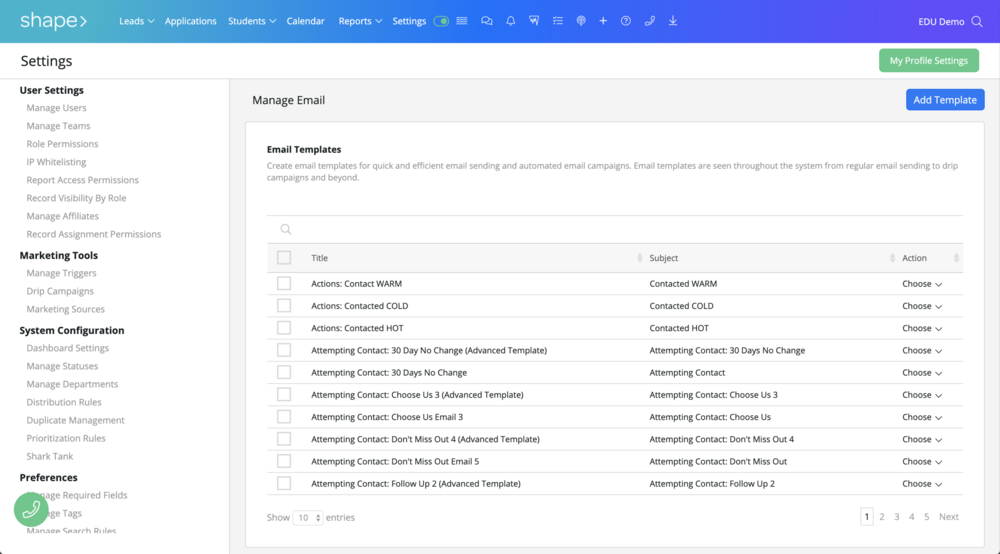The image size is (1000, 554).
Task: Open the chat messages icon
Action: point(487,21)
